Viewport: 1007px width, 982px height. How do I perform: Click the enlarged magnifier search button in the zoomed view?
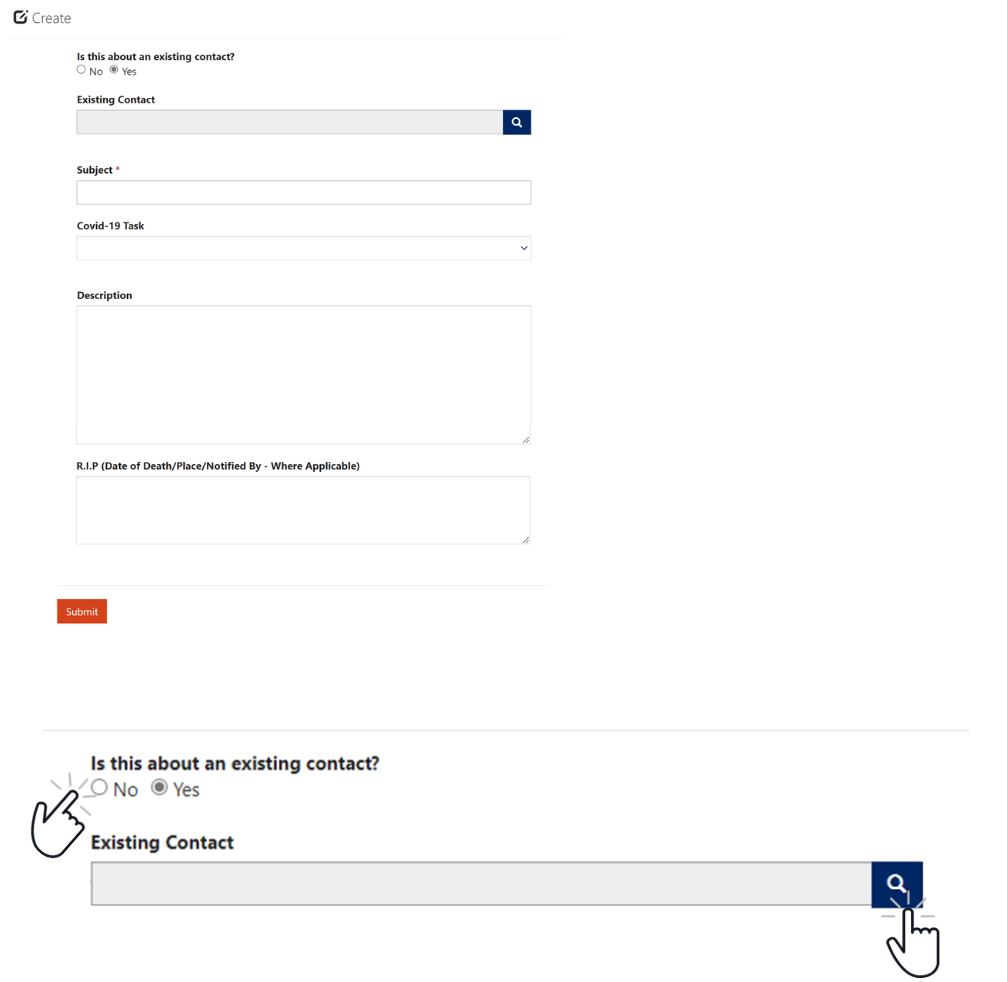(897, 884)
